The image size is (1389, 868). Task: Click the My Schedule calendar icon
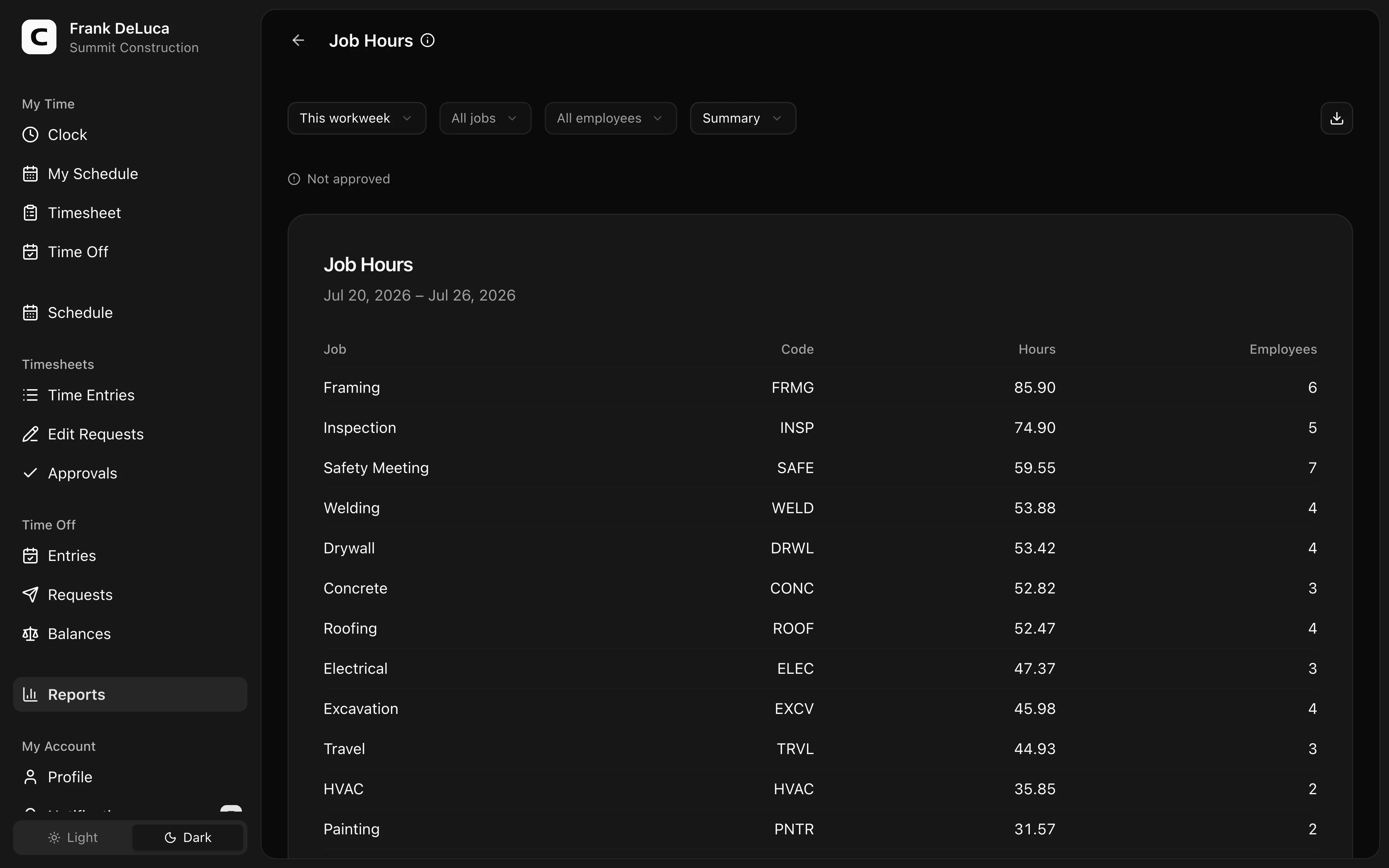tap(30, 174)
